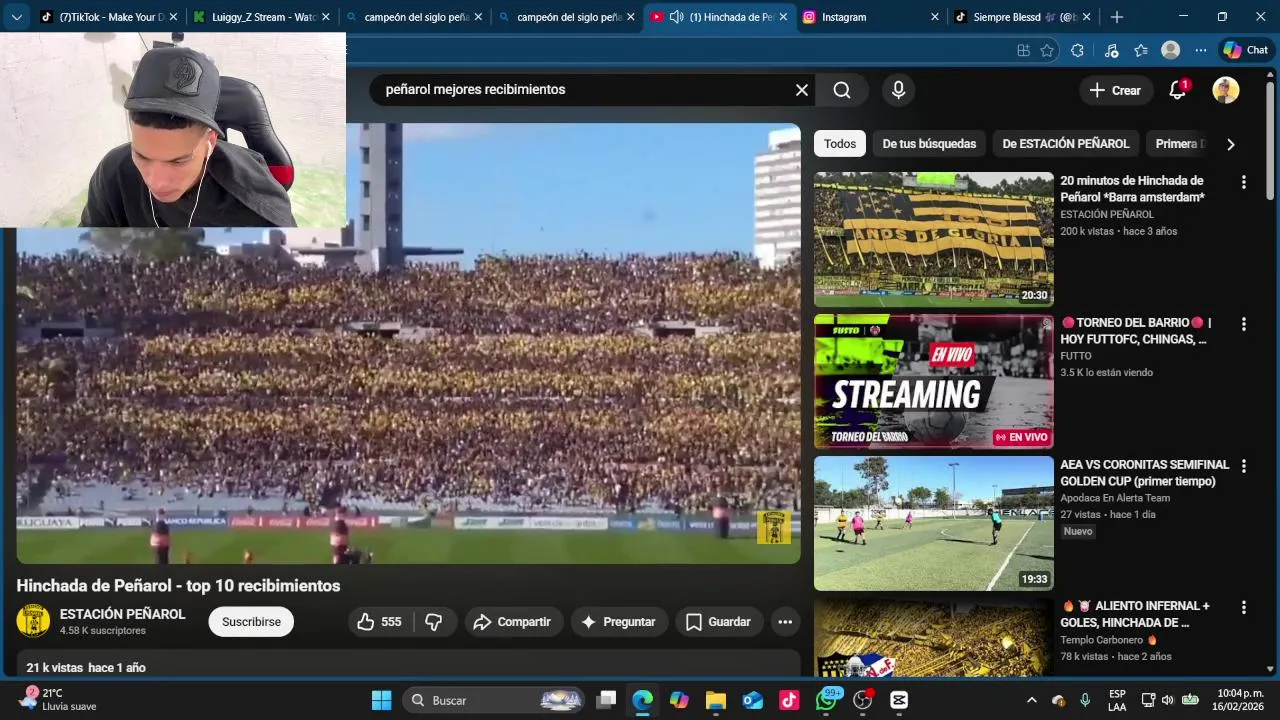
Task: Open the TORNEO DEL BARRIO live thumbnail
Action: coord(934,381)
